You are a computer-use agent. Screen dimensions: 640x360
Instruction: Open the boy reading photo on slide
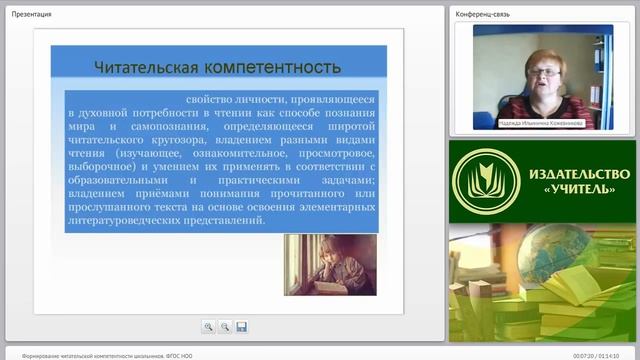pyautogui.click(x=330, y=265)
